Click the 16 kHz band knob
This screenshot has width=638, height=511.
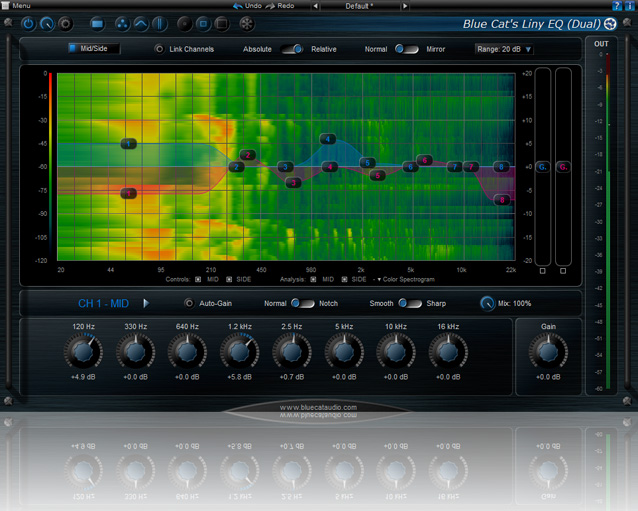pyautogui.click(x=448, y=352)
